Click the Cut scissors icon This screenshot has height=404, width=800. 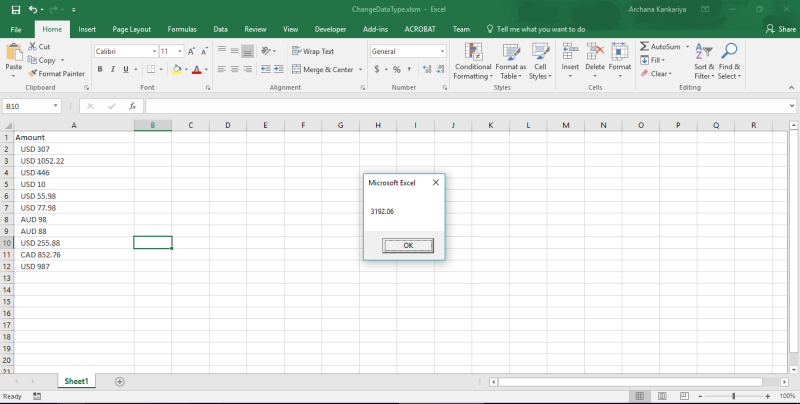click(x=33, y=46)
